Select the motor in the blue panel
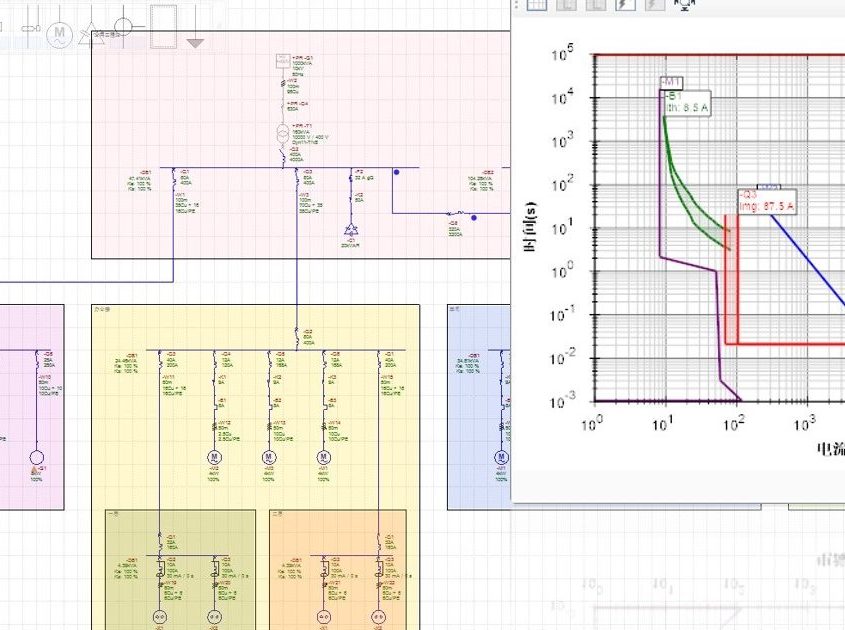This screenshot has width=845, height=630. click(501, 458)
